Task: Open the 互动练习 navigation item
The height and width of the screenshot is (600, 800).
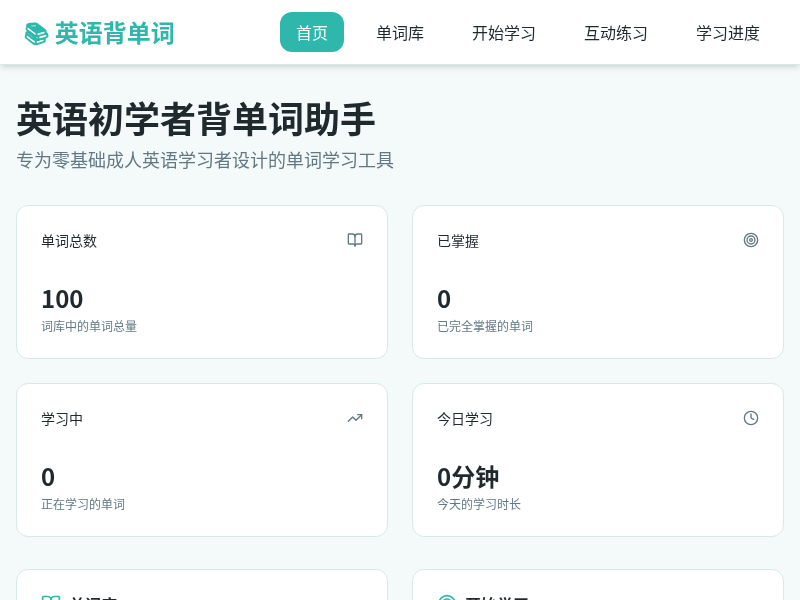Action: [x=616, y=33]
